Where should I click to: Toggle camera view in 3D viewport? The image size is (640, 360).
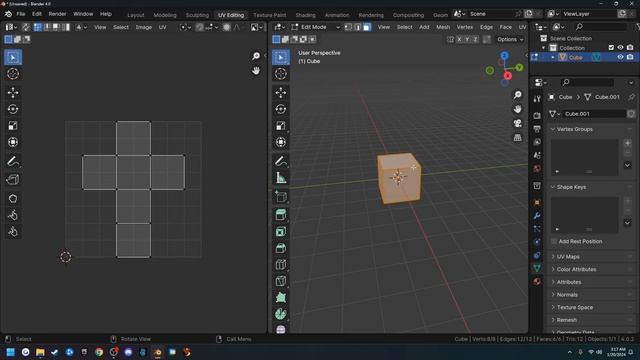[x=518, y=123]
